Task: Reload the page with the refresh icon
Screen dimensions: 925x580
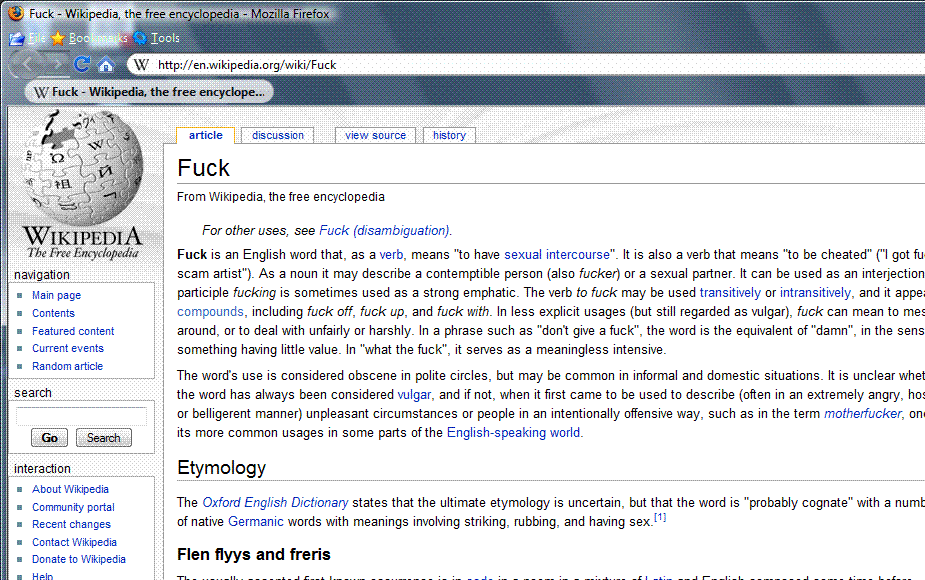Action: [x=81, y=64]
